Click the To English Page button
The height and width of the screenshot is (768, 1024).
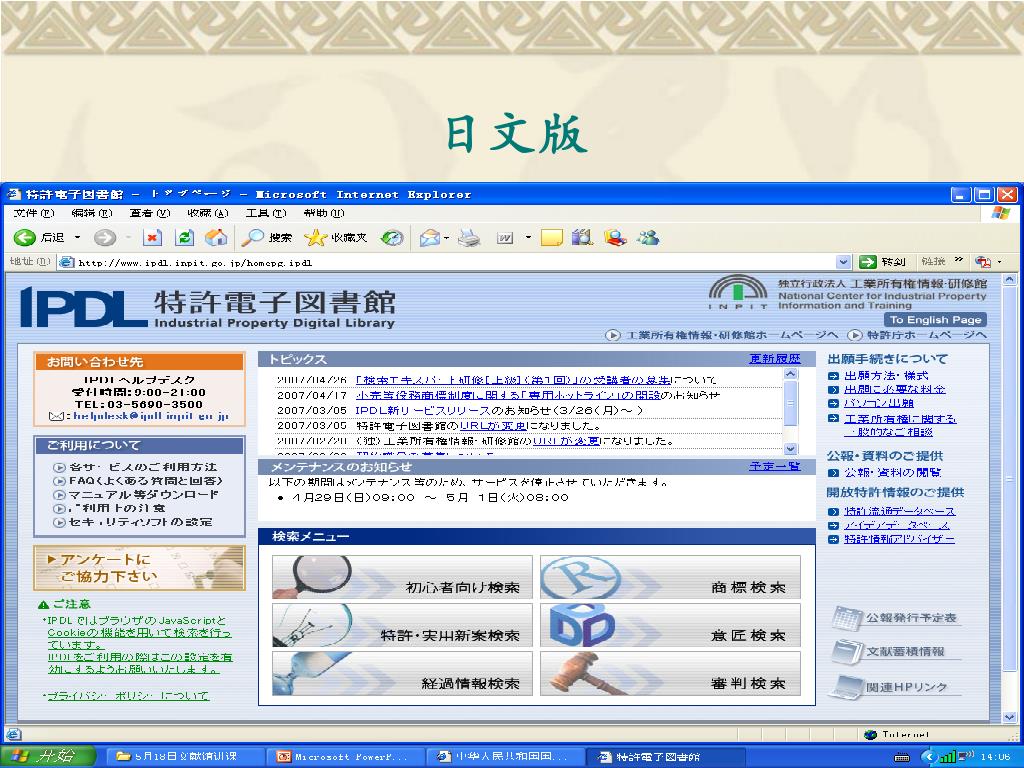[x=936, y=320]
